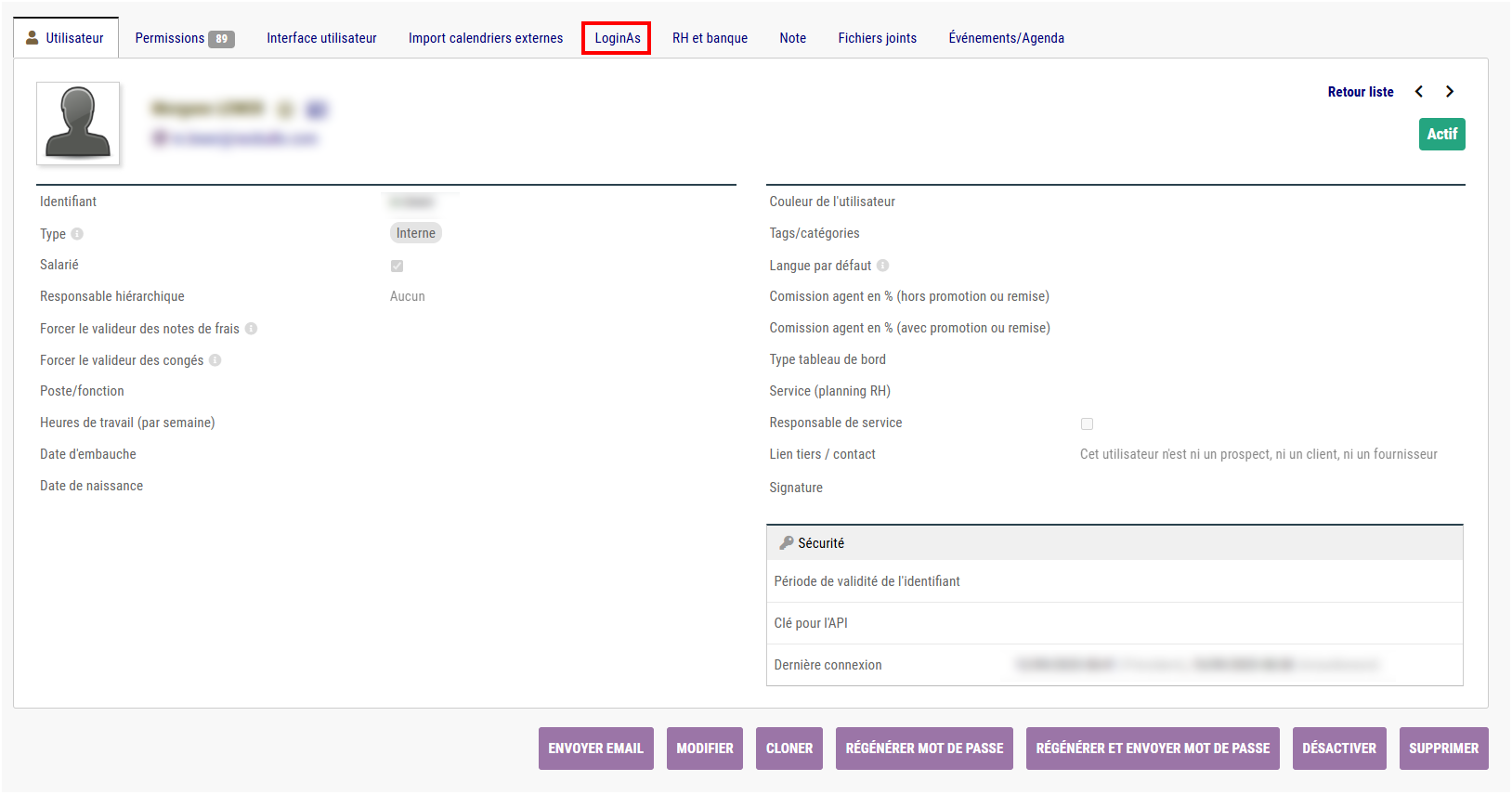Image resolution: width=1512 pixels, height=794 pixels.
Task: Click info icon beside Forcer le valideur des congés
Action: (215, 360)
